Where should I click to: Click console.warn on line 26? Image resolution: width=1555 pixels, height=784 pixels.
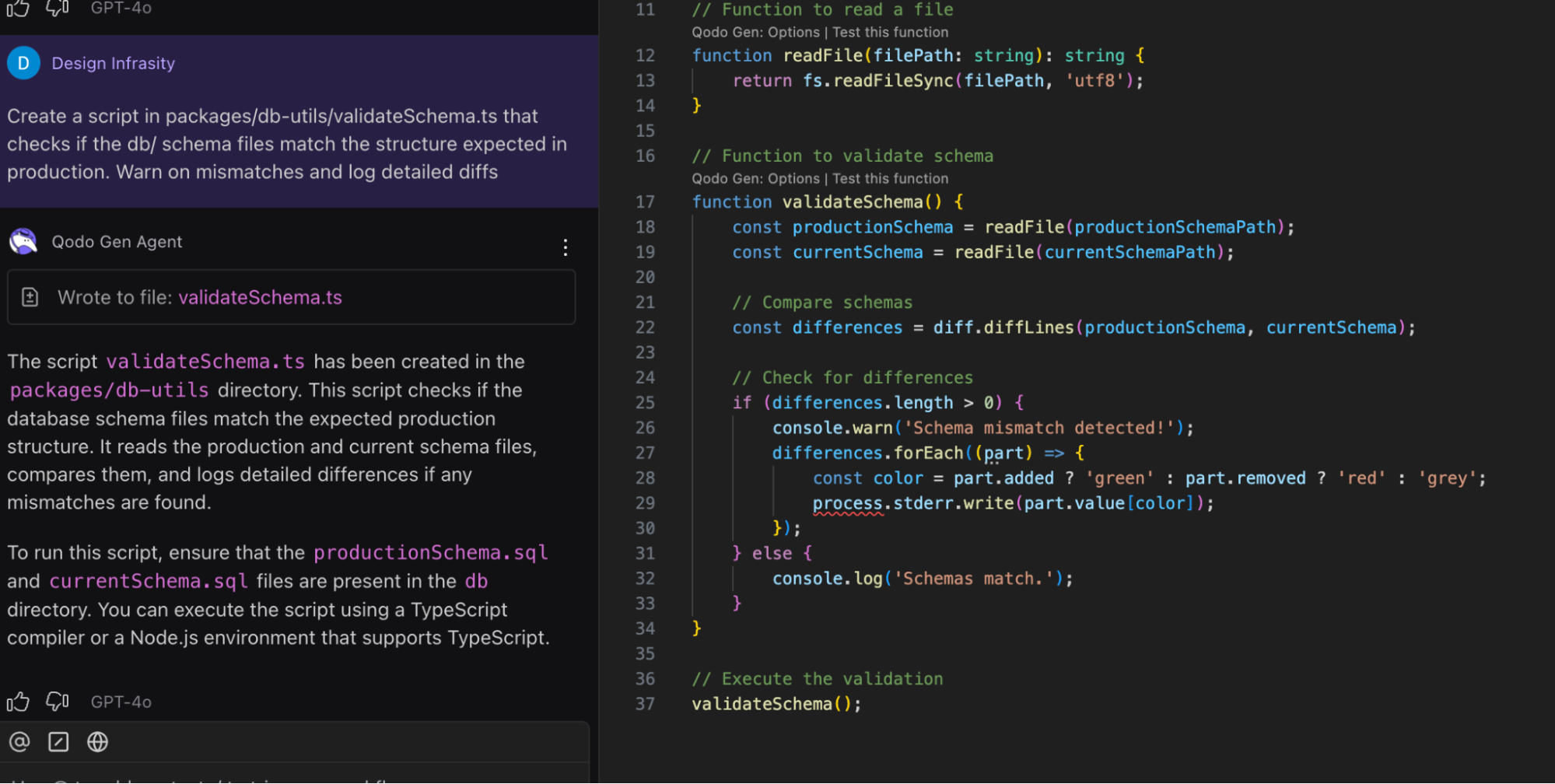832,428
